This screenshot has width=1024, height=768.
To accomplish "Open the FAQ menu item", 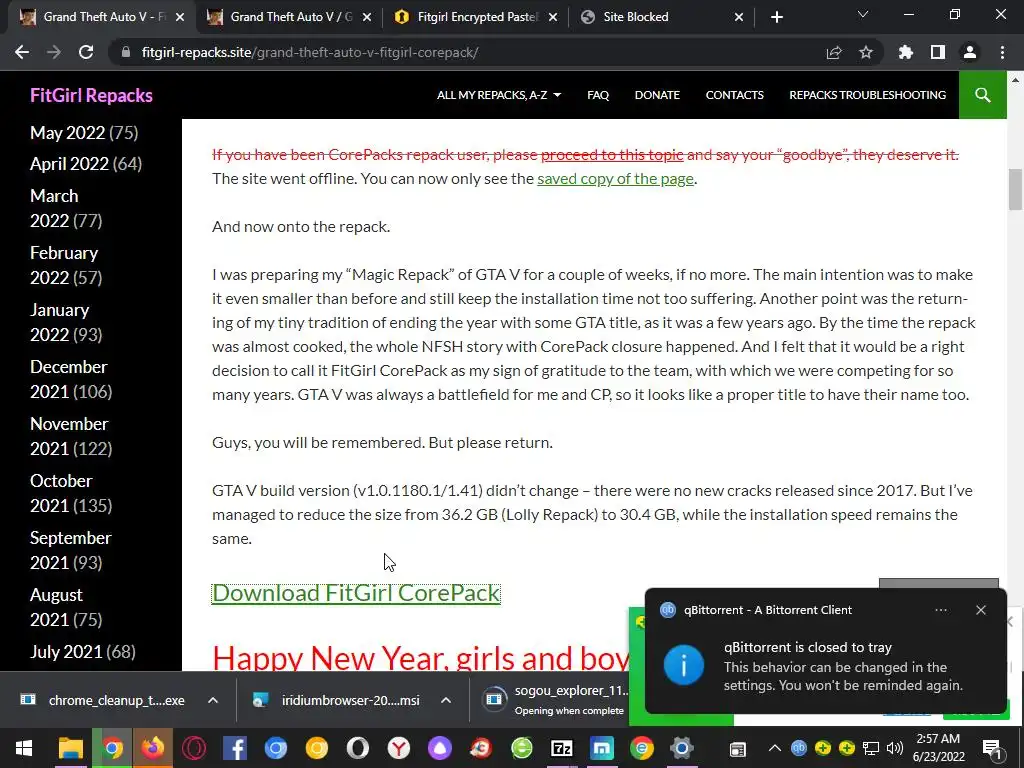I will click(x=598, y=95).
